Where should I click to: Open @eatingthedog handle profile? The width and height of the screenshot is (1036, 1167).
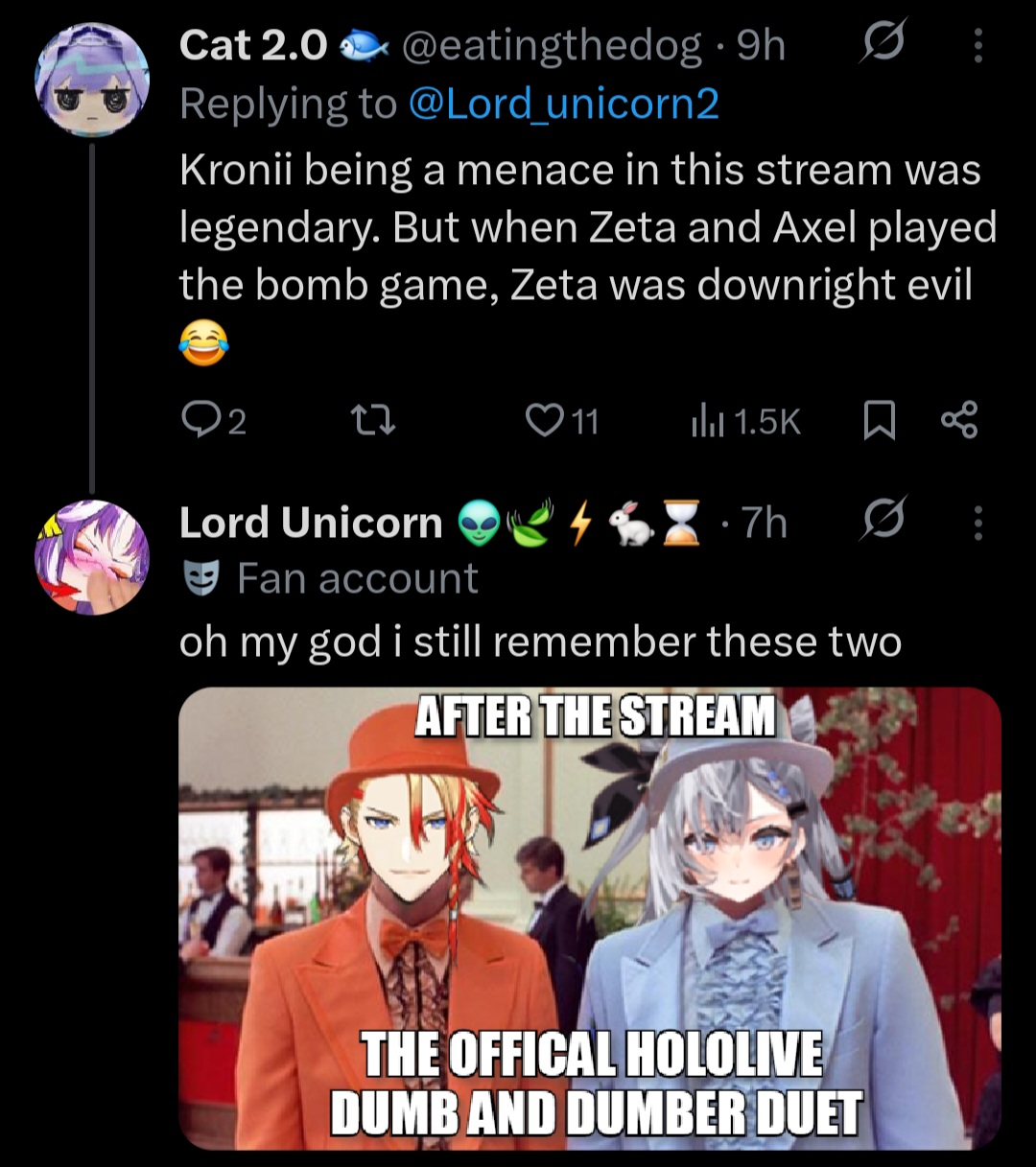(551, 45)
